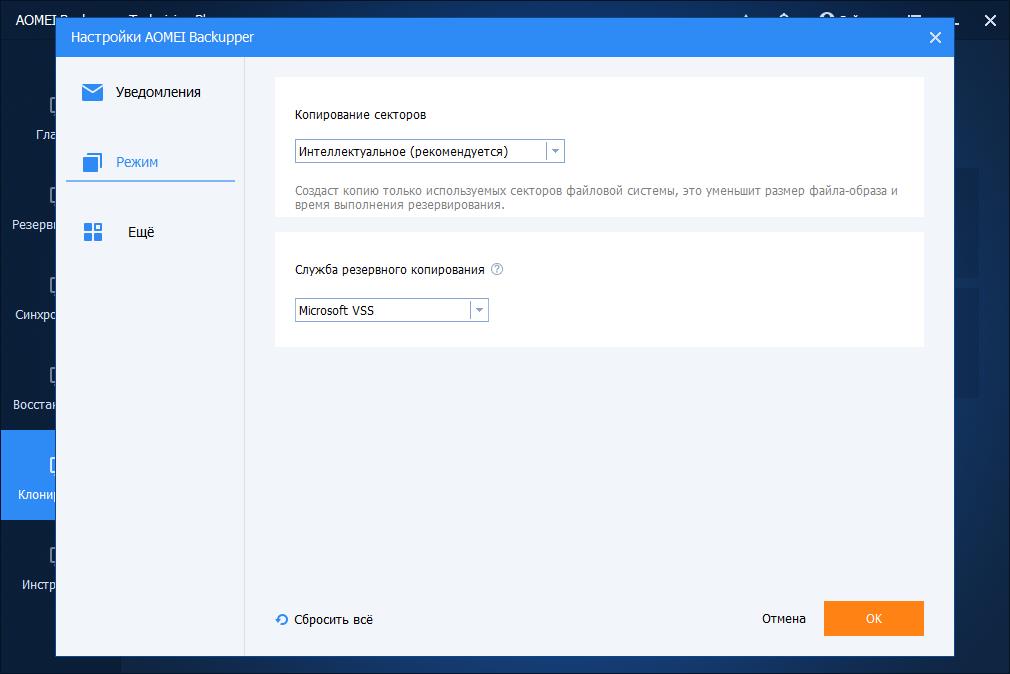1010x674 pixels.
Task: Select the Режим tab label
Action: (x=137, y=162)
